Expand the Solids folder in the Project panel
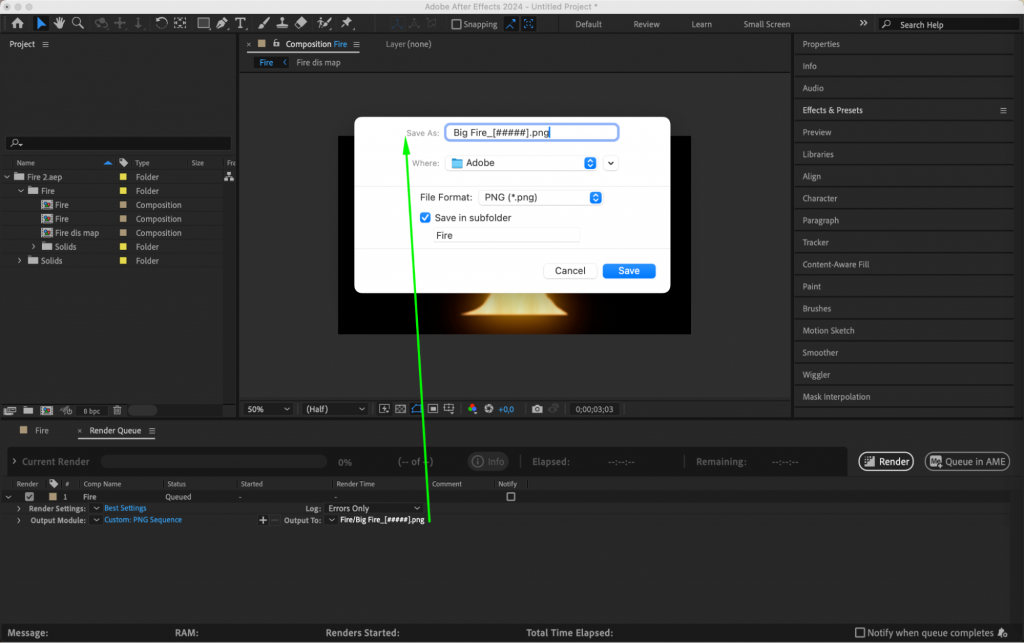The height and width of the screenshot is (643, 1024). (x=20, y=260)
